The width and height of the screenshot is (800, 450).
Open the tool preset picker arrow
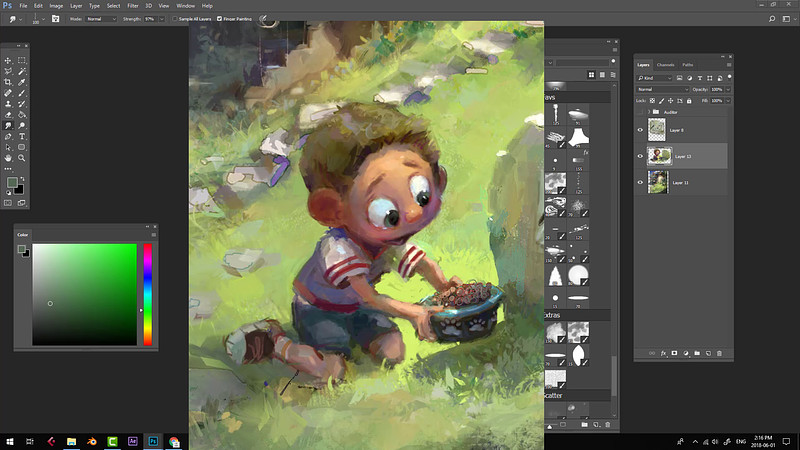20,19
